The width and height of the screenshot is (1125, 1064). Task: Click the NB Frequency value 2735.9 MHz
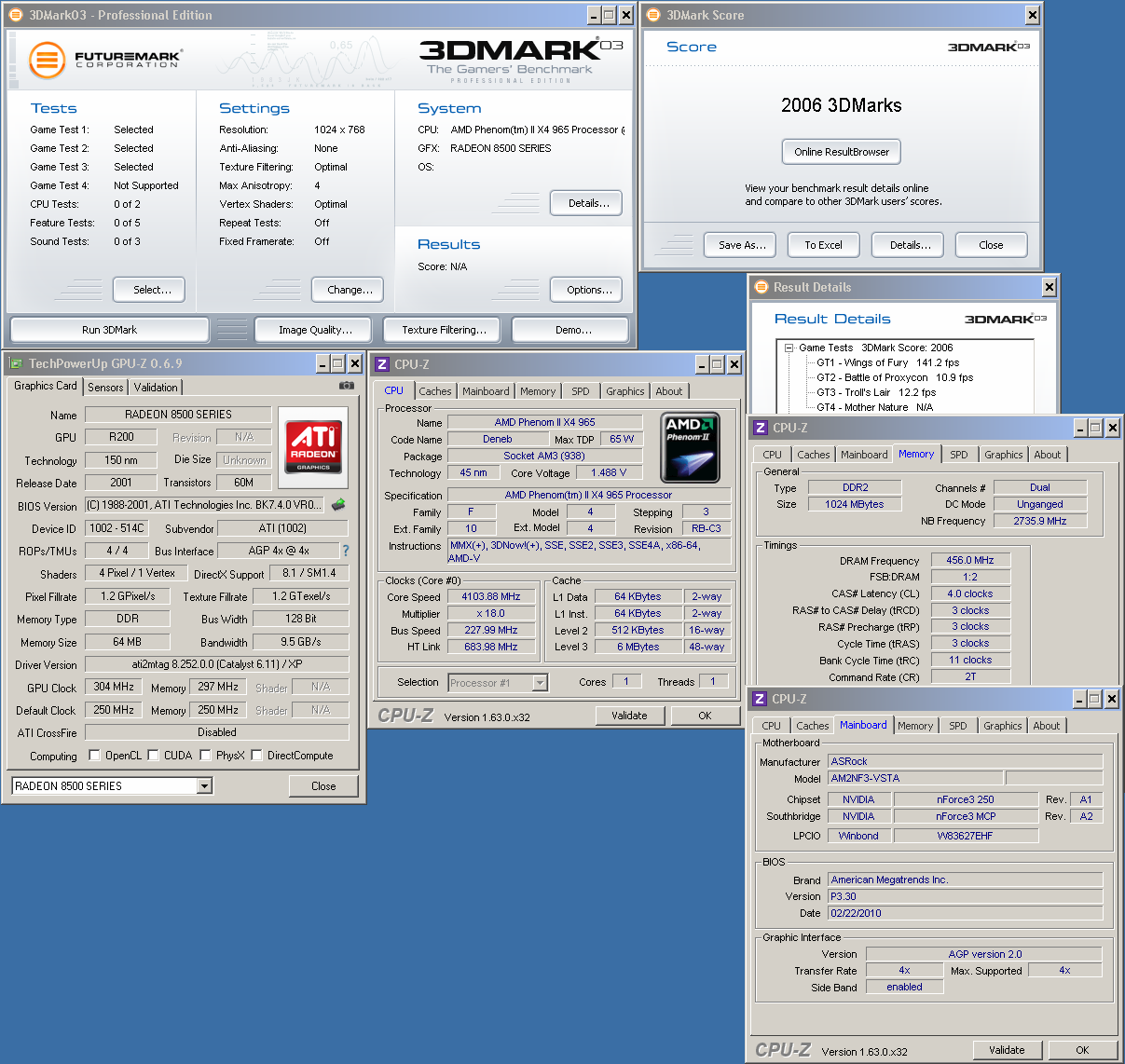[x=1040, y=521]
